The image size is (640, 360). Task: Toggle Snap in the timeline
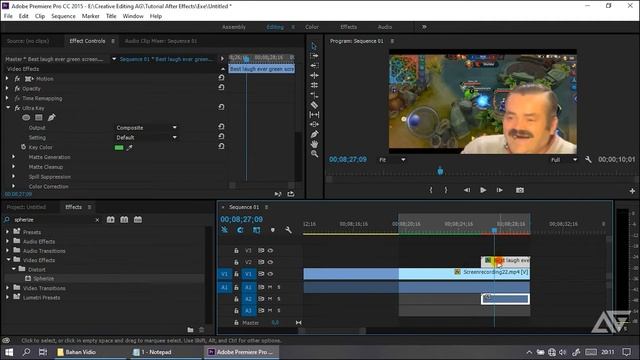coord(240,230)
